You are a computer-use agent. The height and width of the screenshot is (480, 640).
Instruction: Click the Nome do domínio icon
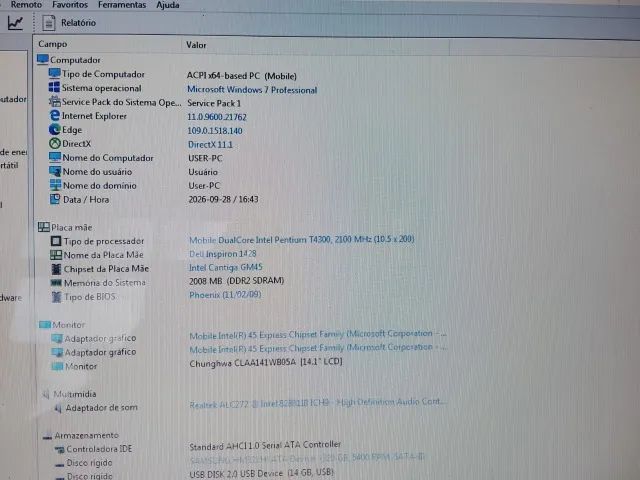55,185
